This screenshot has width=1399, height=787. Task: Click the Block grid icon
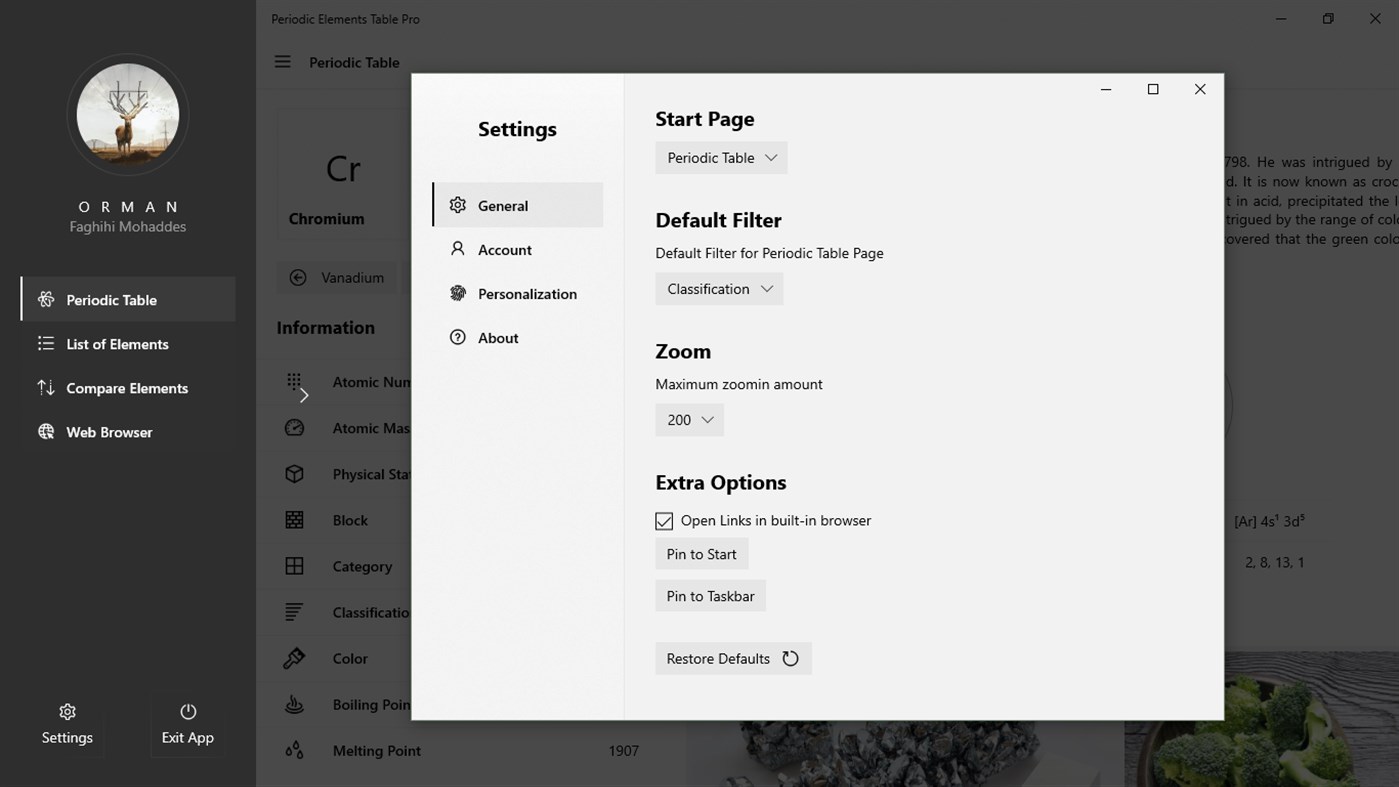click(294, 520)
